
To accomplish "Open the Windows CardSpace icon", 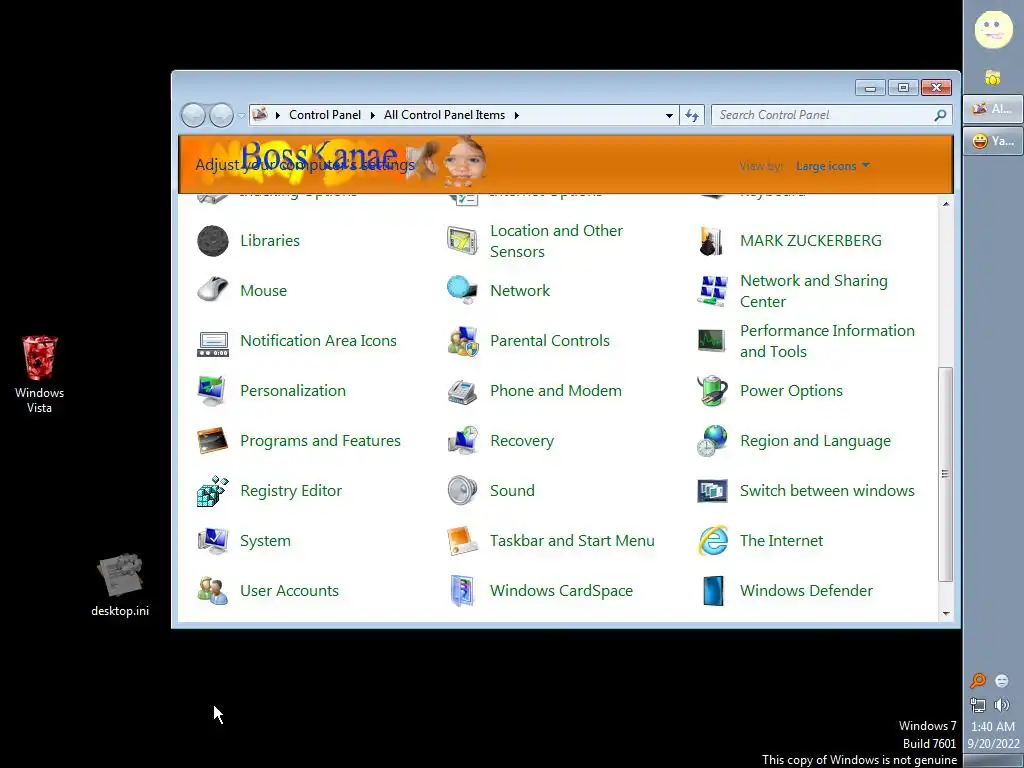I will coord(462,591).
